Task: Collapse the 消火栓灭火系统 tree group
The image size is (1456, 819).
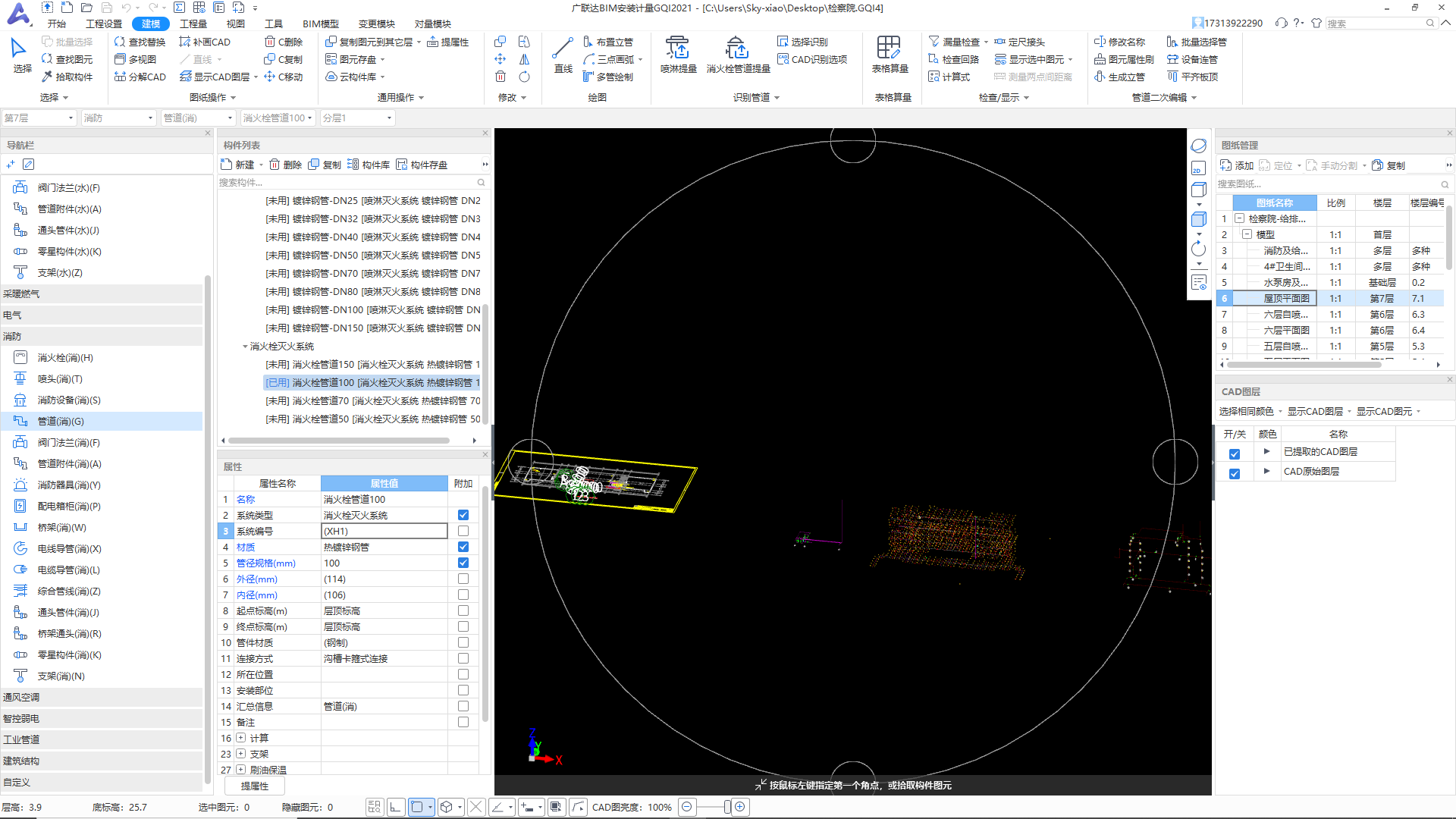Action: click(245, 347)
